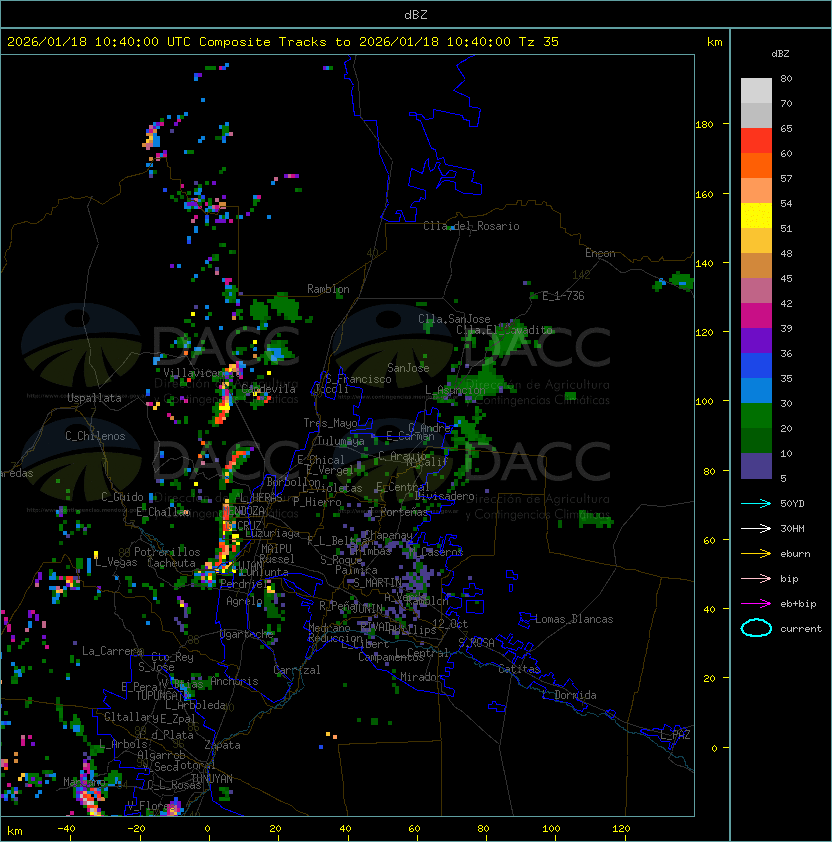Screen dimensions: 832x842
Task: Click the white 30HM arrow icon
Action: click(756, 528)
